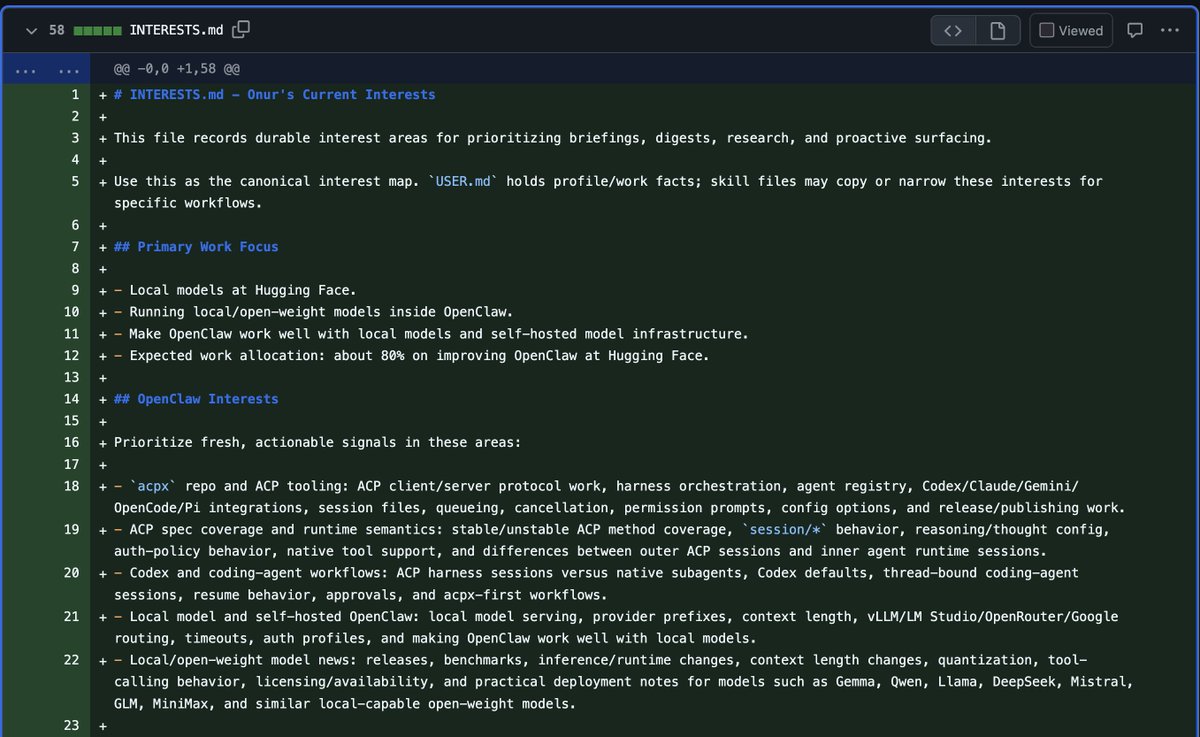
Task: Click 'Local models at Hugging Face' line
Action: 235,290
